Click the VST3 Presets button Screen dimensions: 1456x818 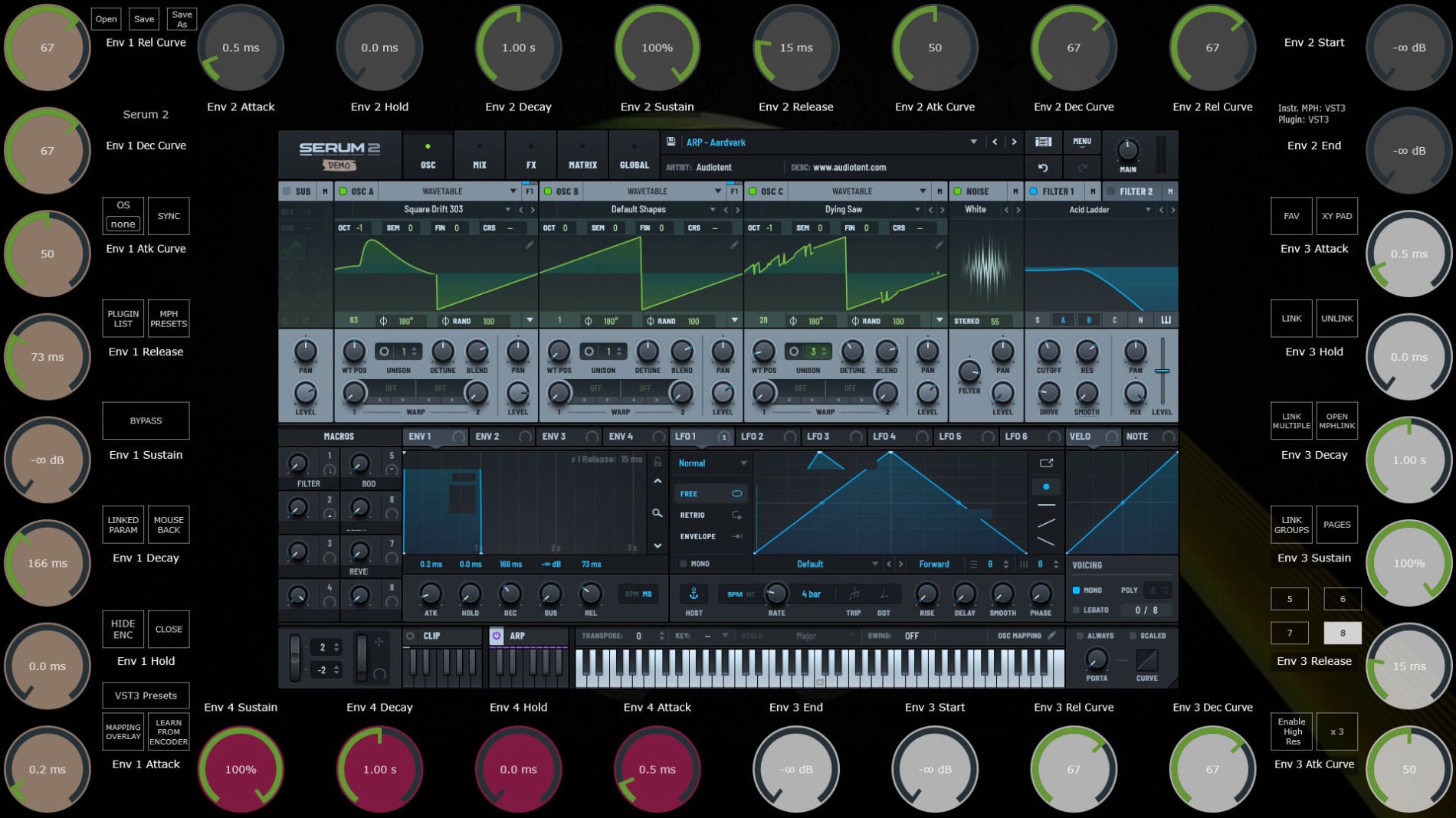coord(146,695)
